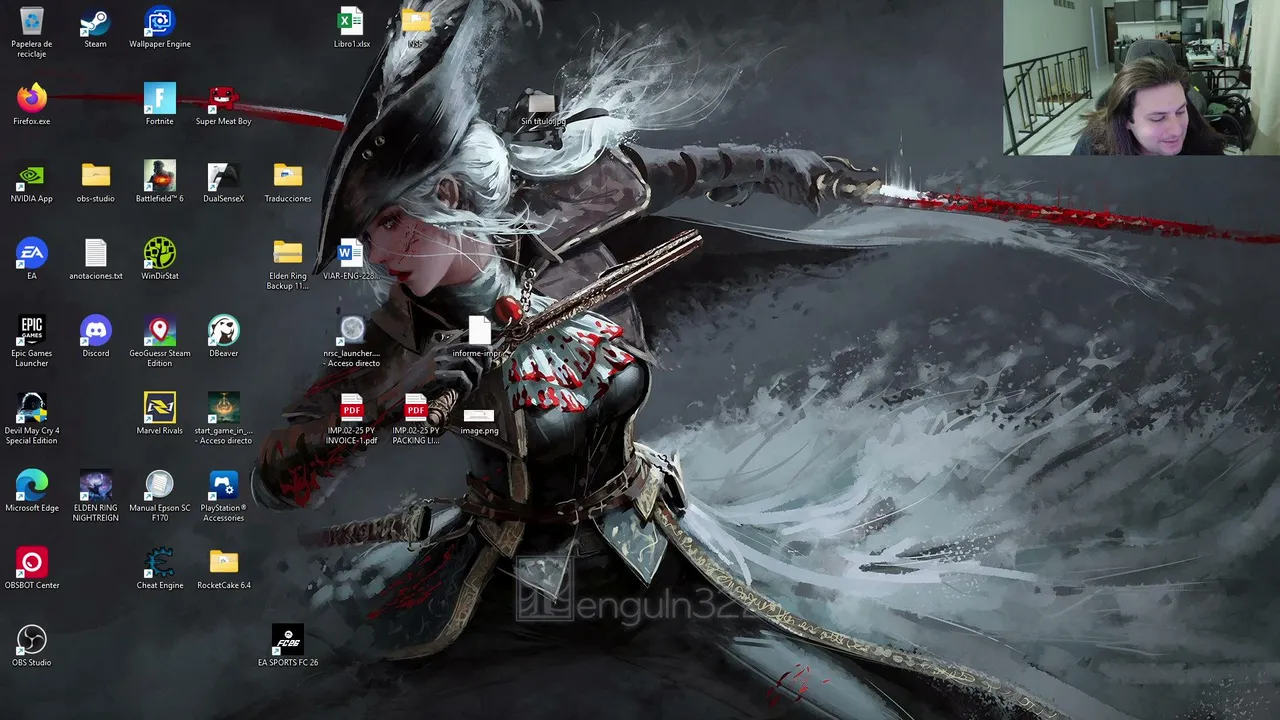This screenshot has width=1280, height=720.
Task: Select the Sin titulo.jpg image file
Action: point(541,101)
